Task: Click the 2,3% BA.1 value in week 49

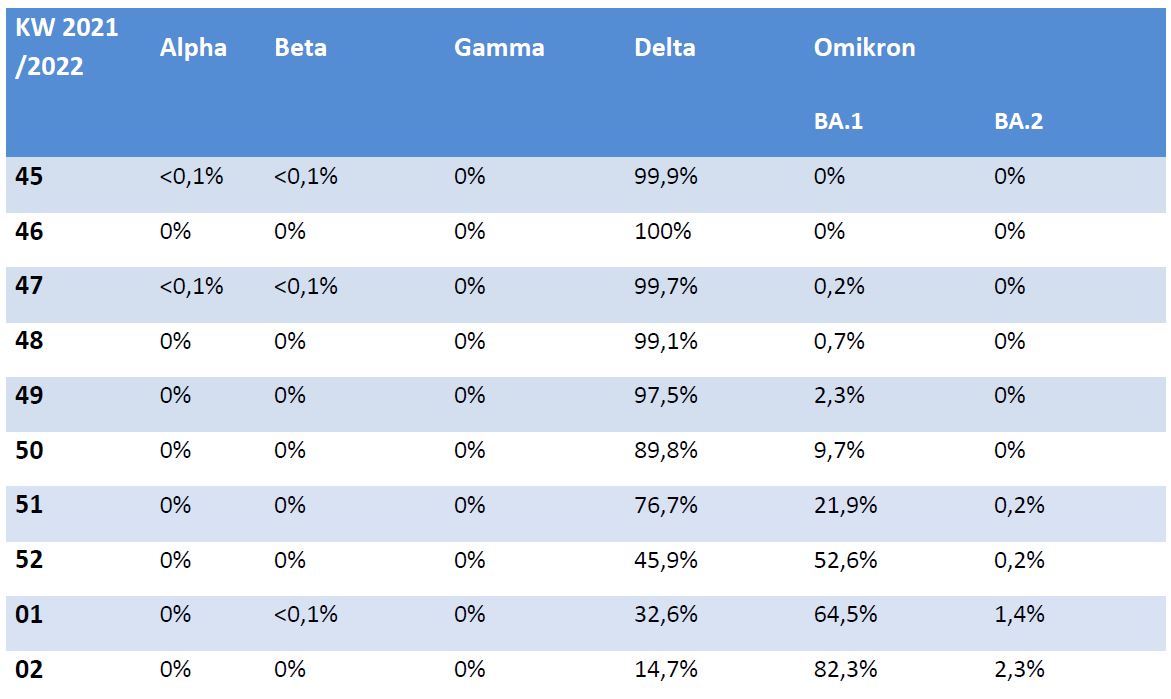Action: tap(838, 396)
